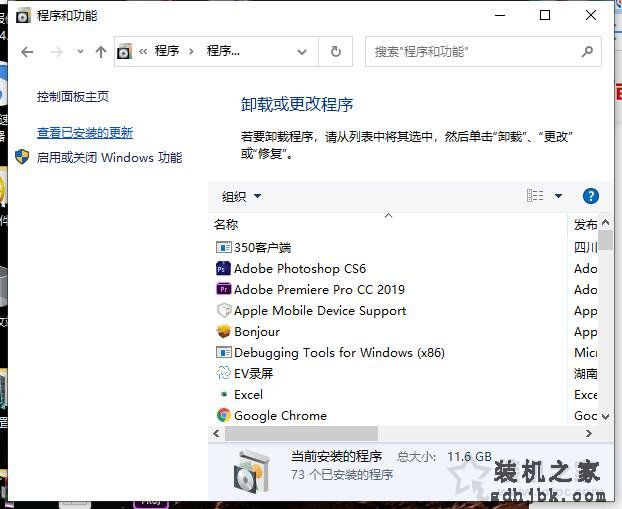622x509 pixels.
Task: Click the 350客户端 program icon
Action: [223, 248]
